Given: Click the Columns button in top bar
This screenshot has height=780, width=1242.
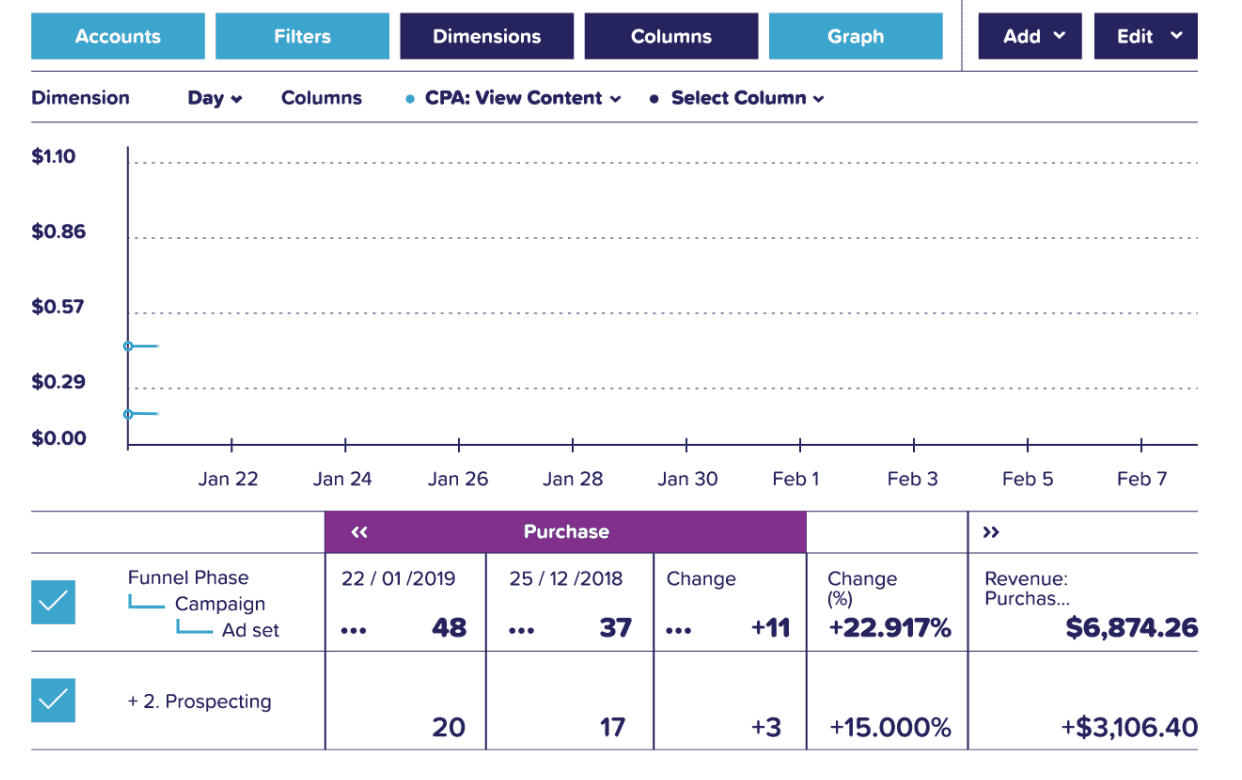Looking at the screenshot, I should [x=671, y=37].
